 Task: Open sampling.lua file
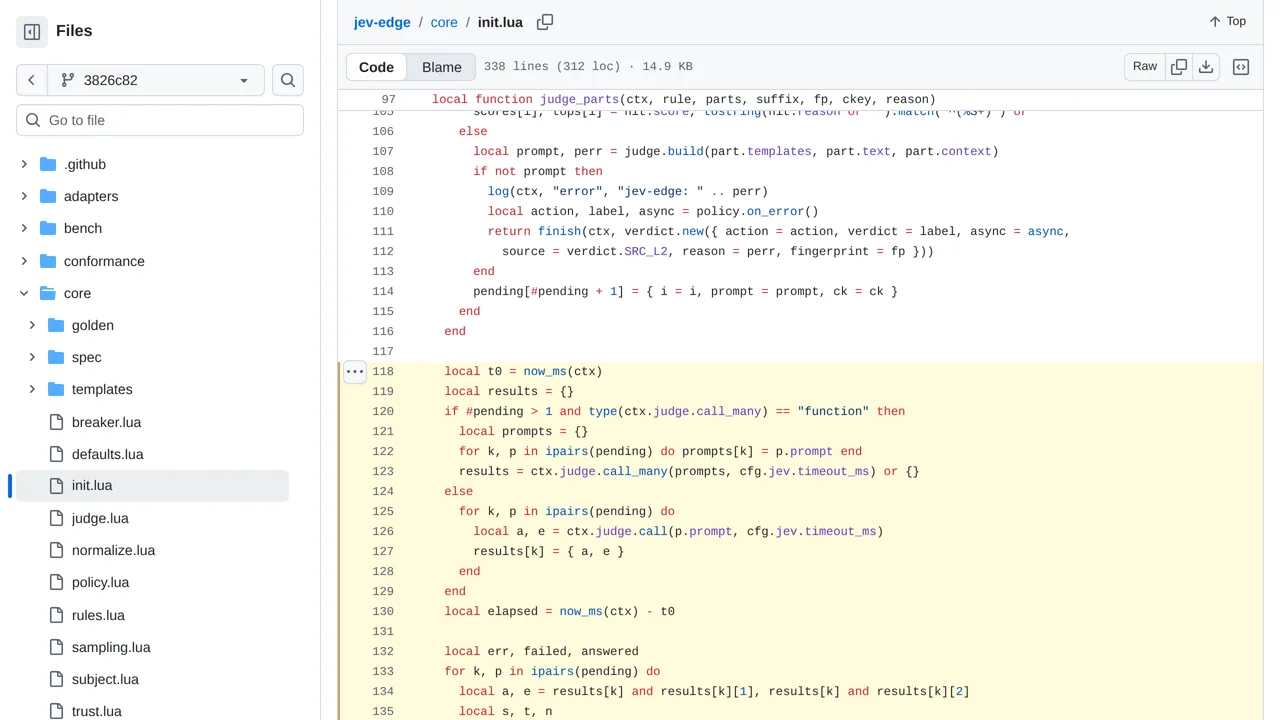pyautogui.click(x=111, y=647)
